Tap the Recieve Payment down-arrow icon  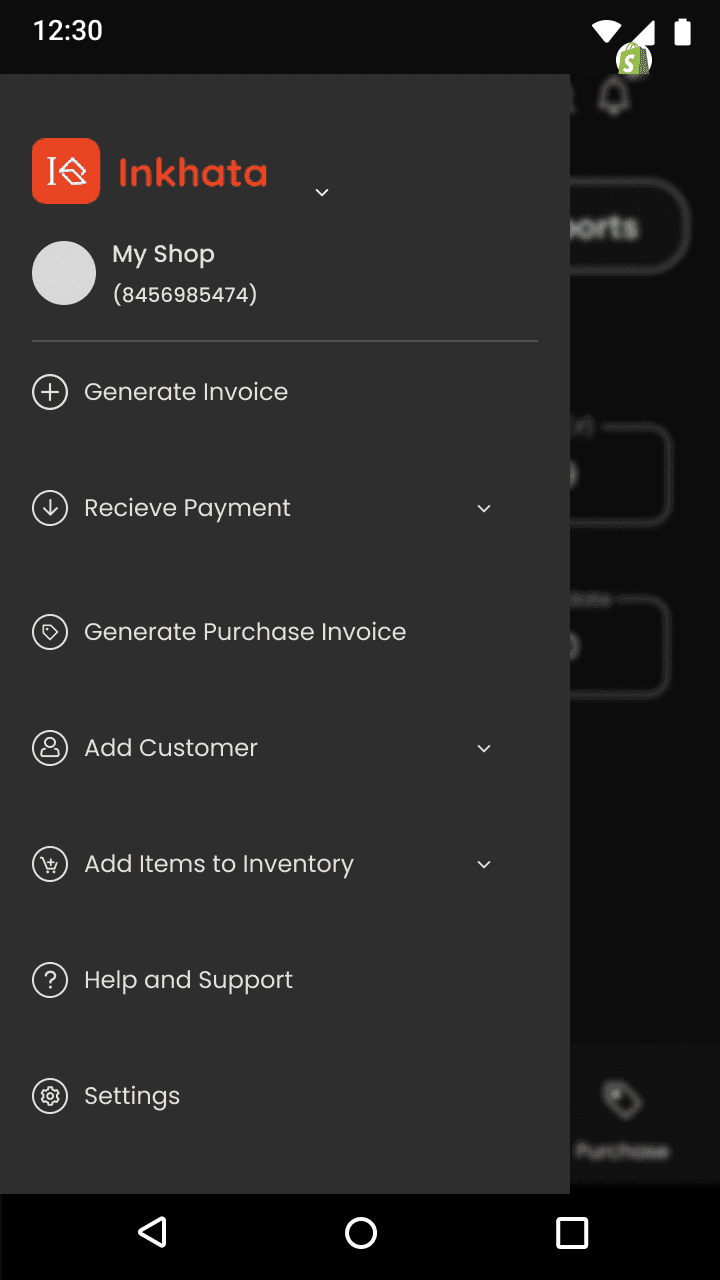(x=50, y=508)
